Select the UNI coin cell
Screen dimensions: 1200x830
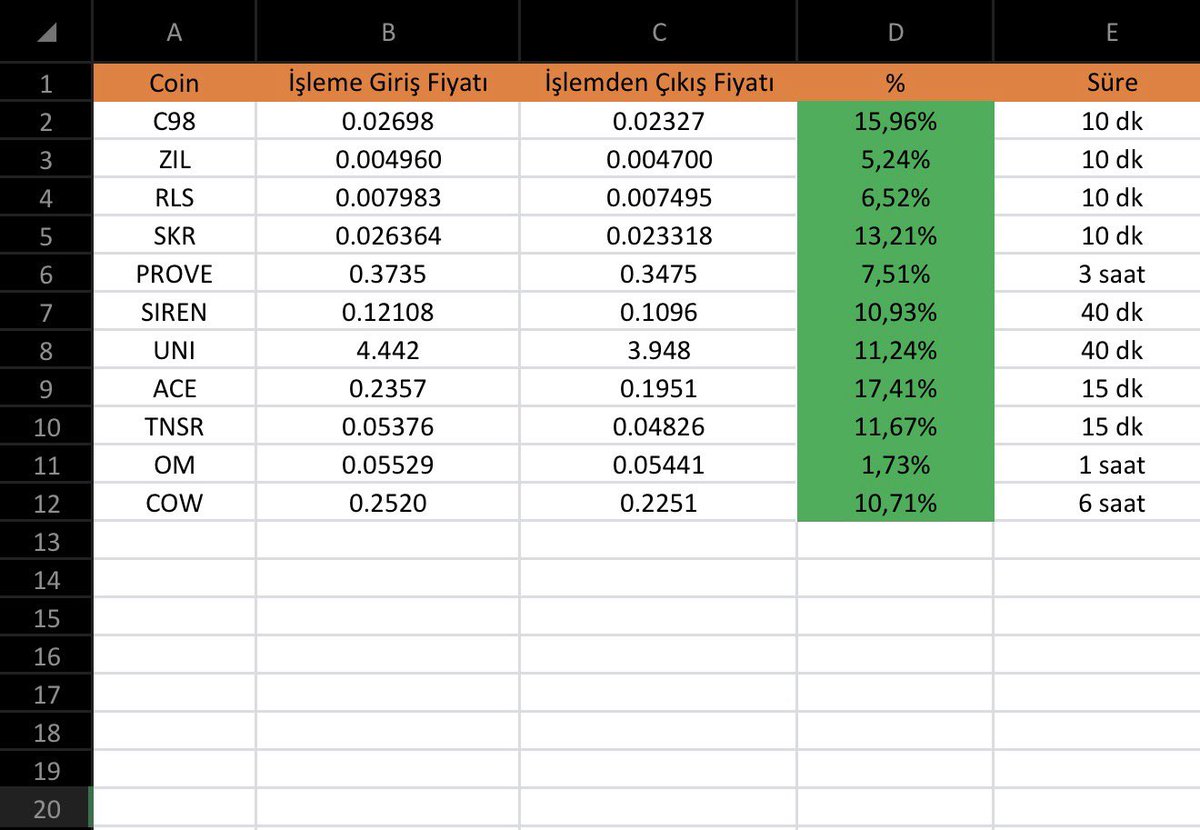point(174,350)
